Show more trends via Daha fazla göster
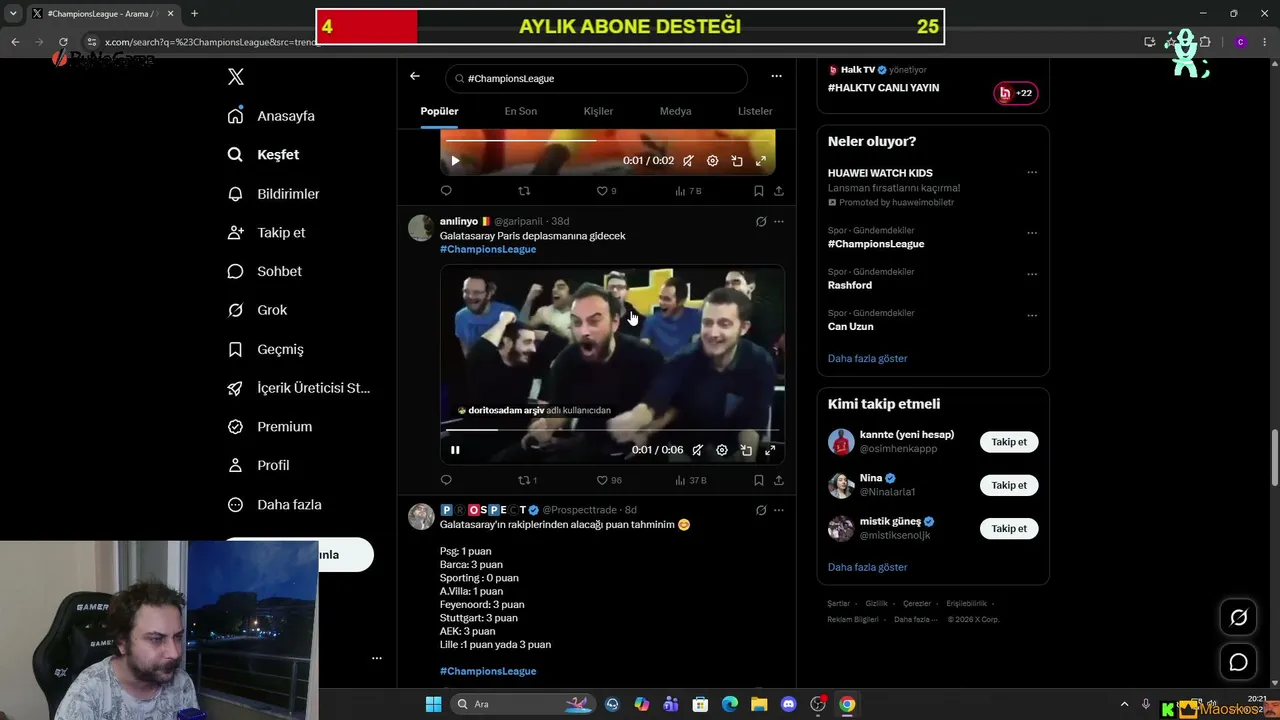This screenshot has width=1280, height=720. pos(867,358)
